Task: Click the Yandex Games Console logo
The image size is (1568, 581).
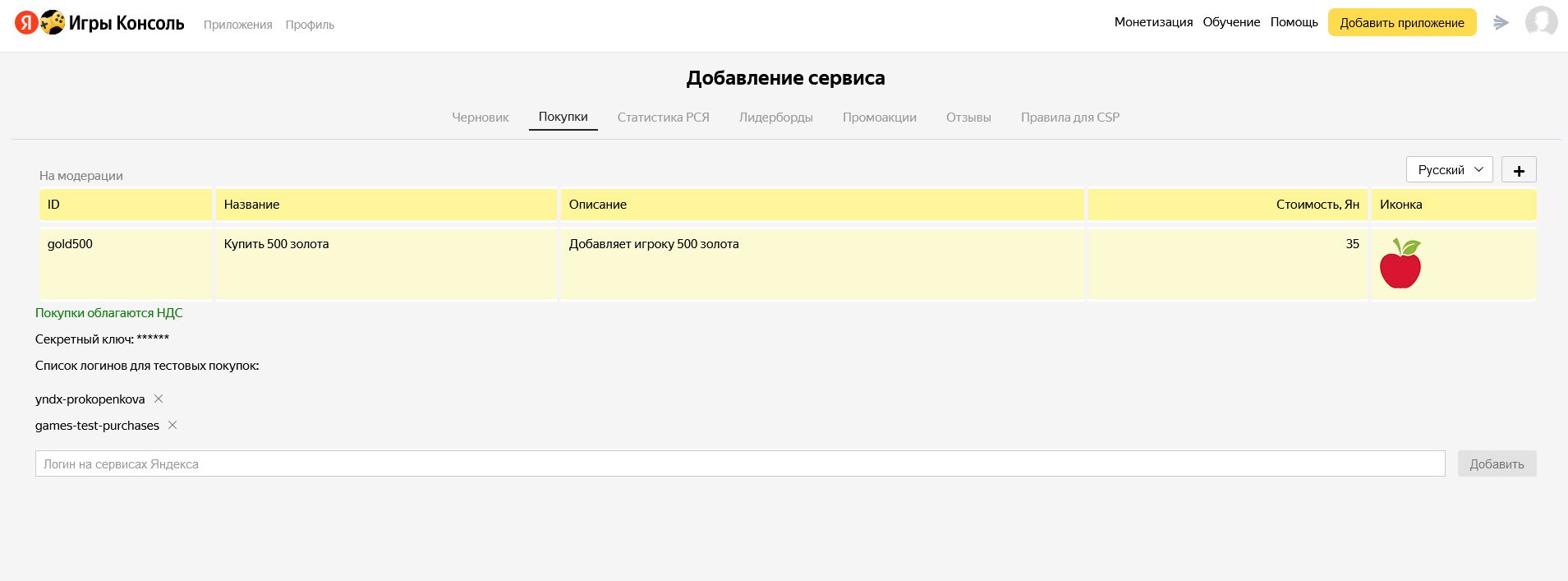Action: point(99,23)
